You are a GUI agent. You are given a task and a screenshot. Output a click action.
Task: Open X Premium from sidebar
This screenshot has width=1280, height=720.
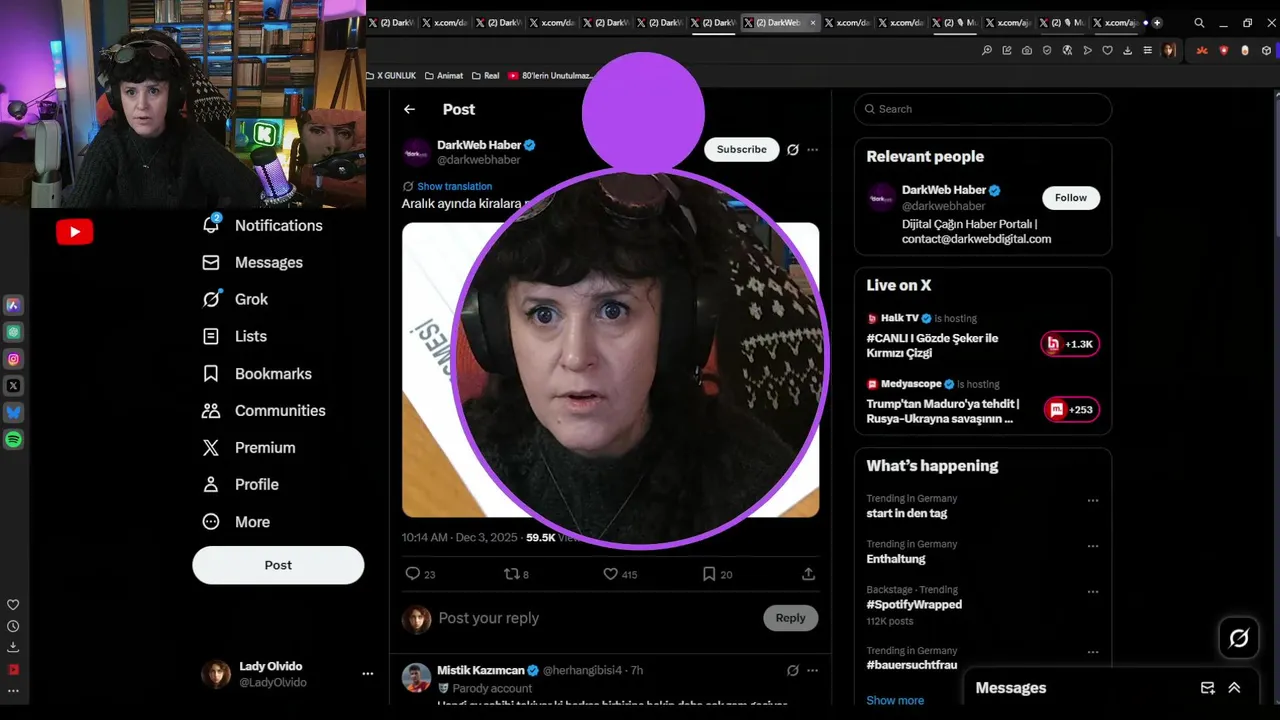tap(249, 447)
